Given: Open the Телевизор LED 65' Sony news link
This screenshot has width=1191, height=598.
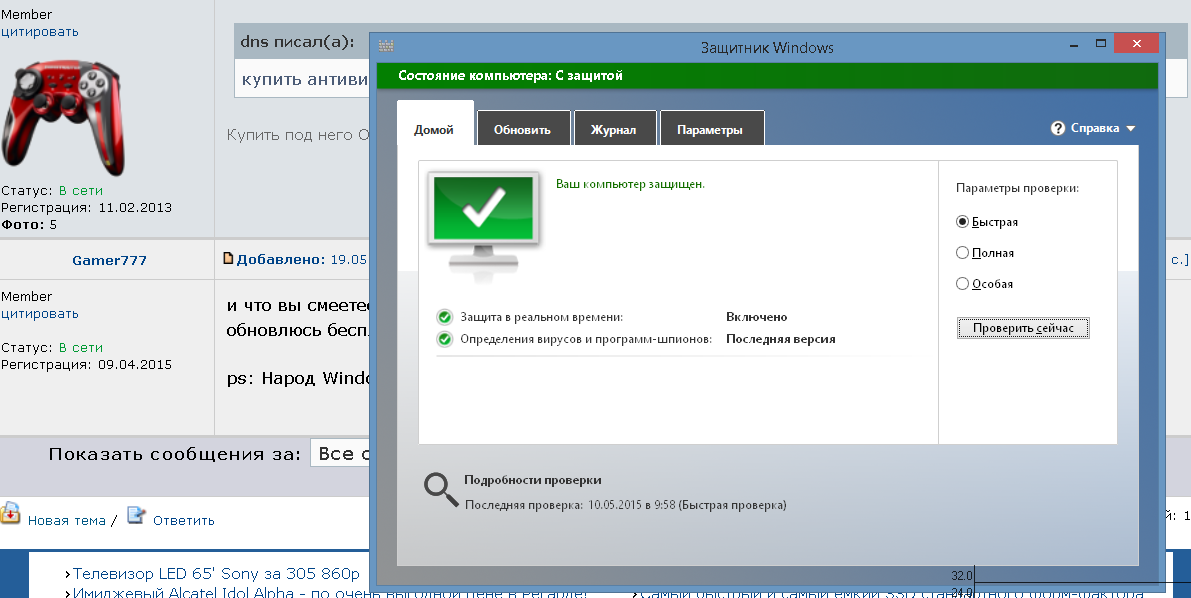Looking at the screenshot, I should click(216, 574).
